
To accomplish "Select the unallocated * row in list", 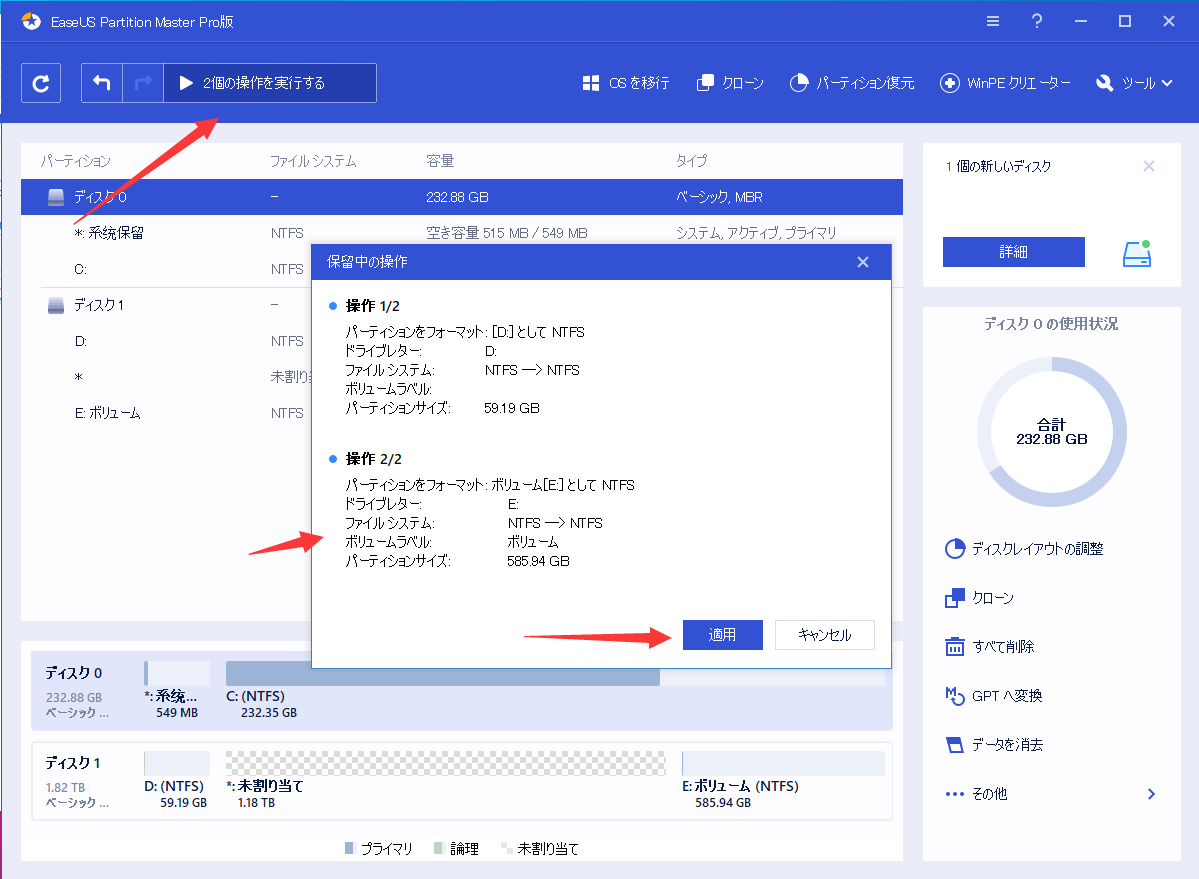I will (165, 377).
